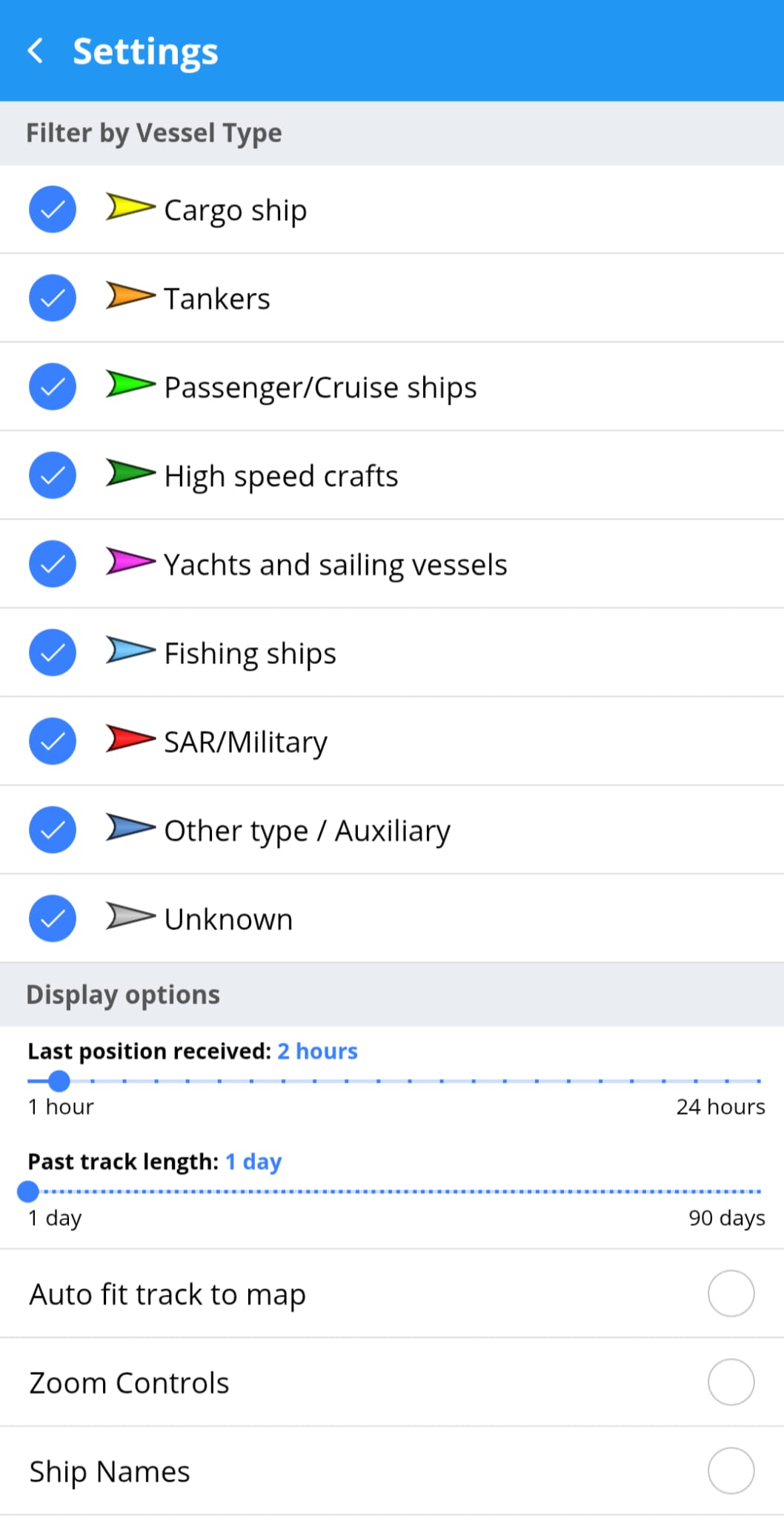This screenshot has height=1518, width=784.
Task: Tap the back arrow in Settings header
Action: pyautogui.click(x=36, y=51)
